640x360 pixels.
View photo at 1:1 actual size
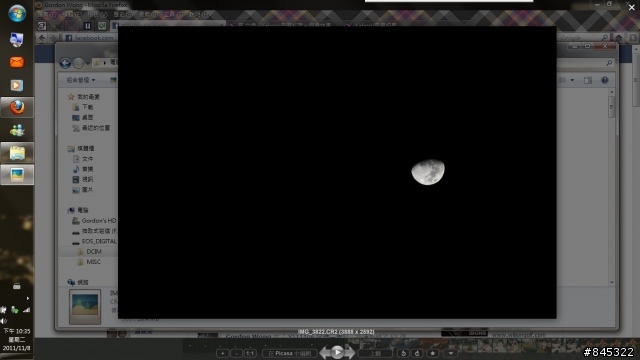(x=250, y=353)
